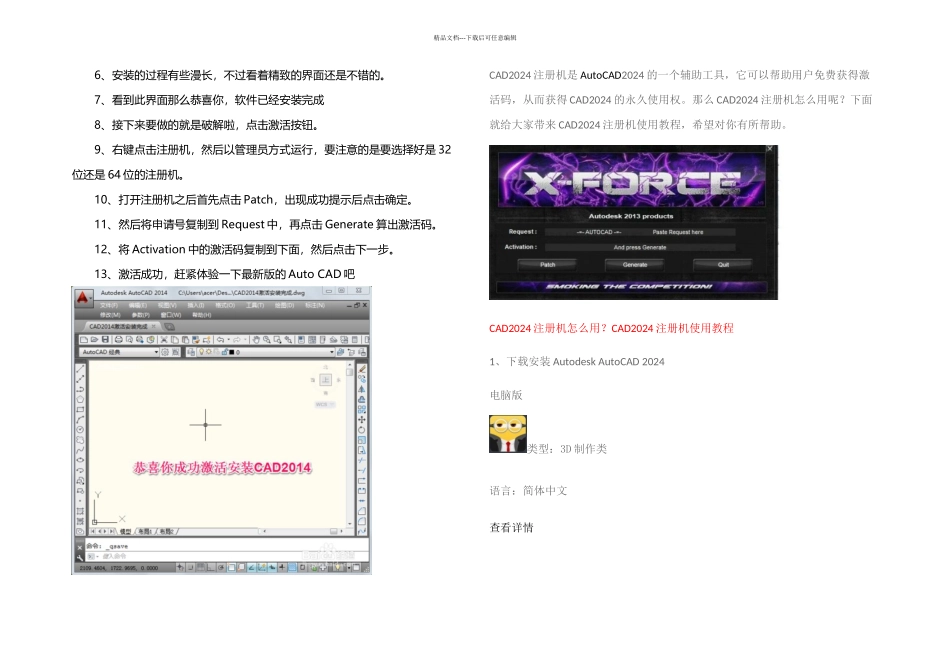Click the Quit button in X-Force keygen
This screenshot has width=950, height=672.
click(723, 265)
